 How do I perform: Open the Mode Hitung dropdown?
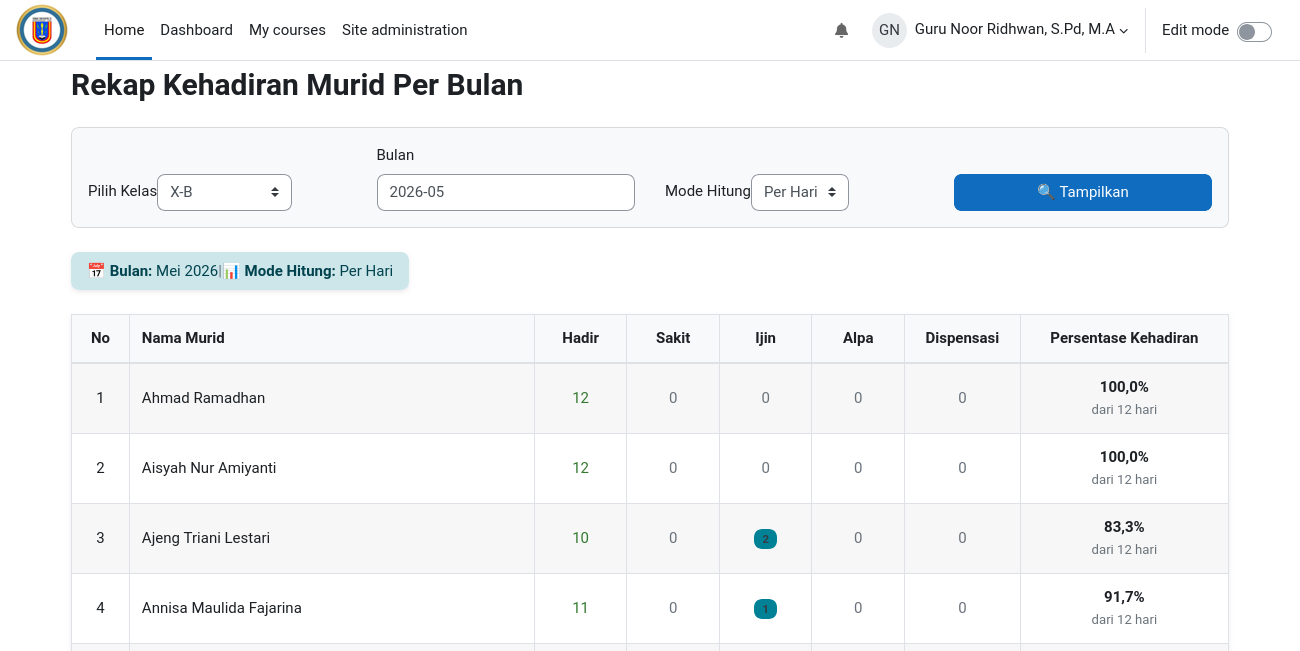pos(800,192)
